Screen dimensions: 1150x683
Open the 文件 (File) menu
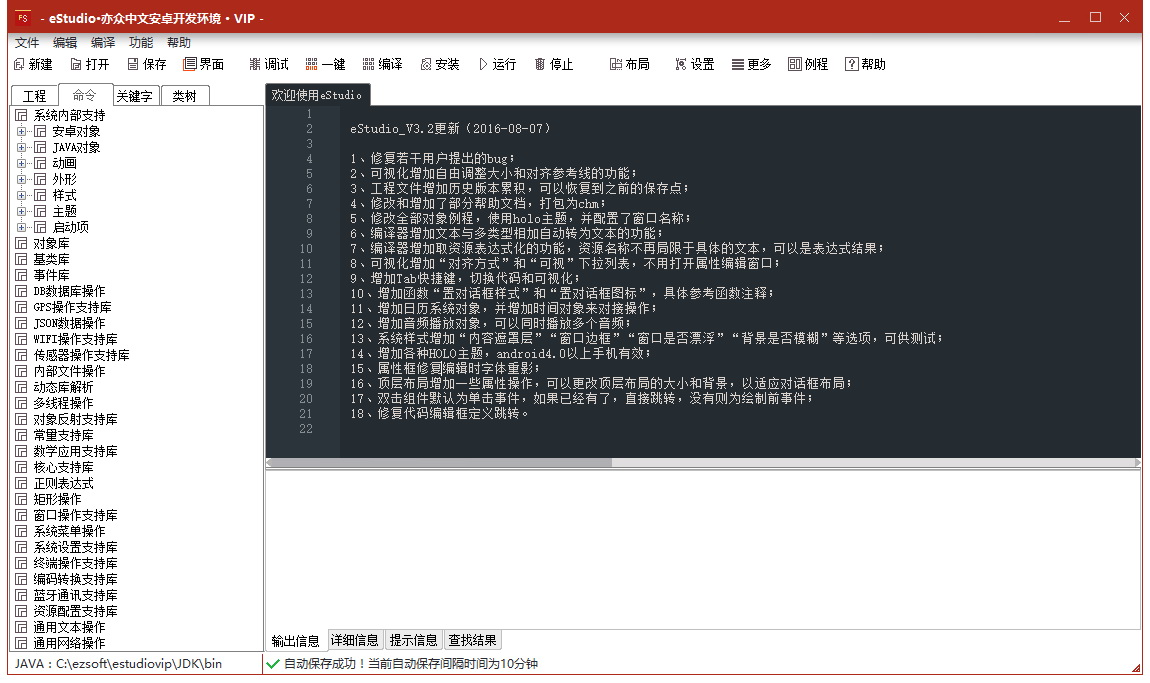coord(27,43)
